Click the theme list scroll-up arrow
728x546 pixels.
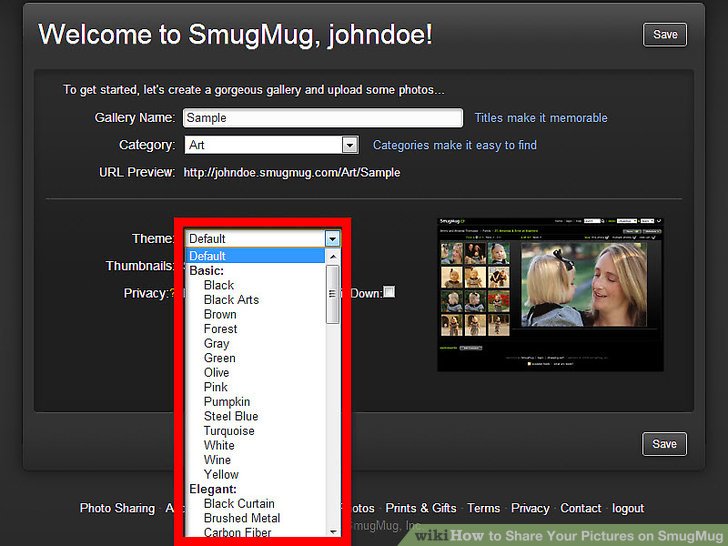click(x=333, y=256)
